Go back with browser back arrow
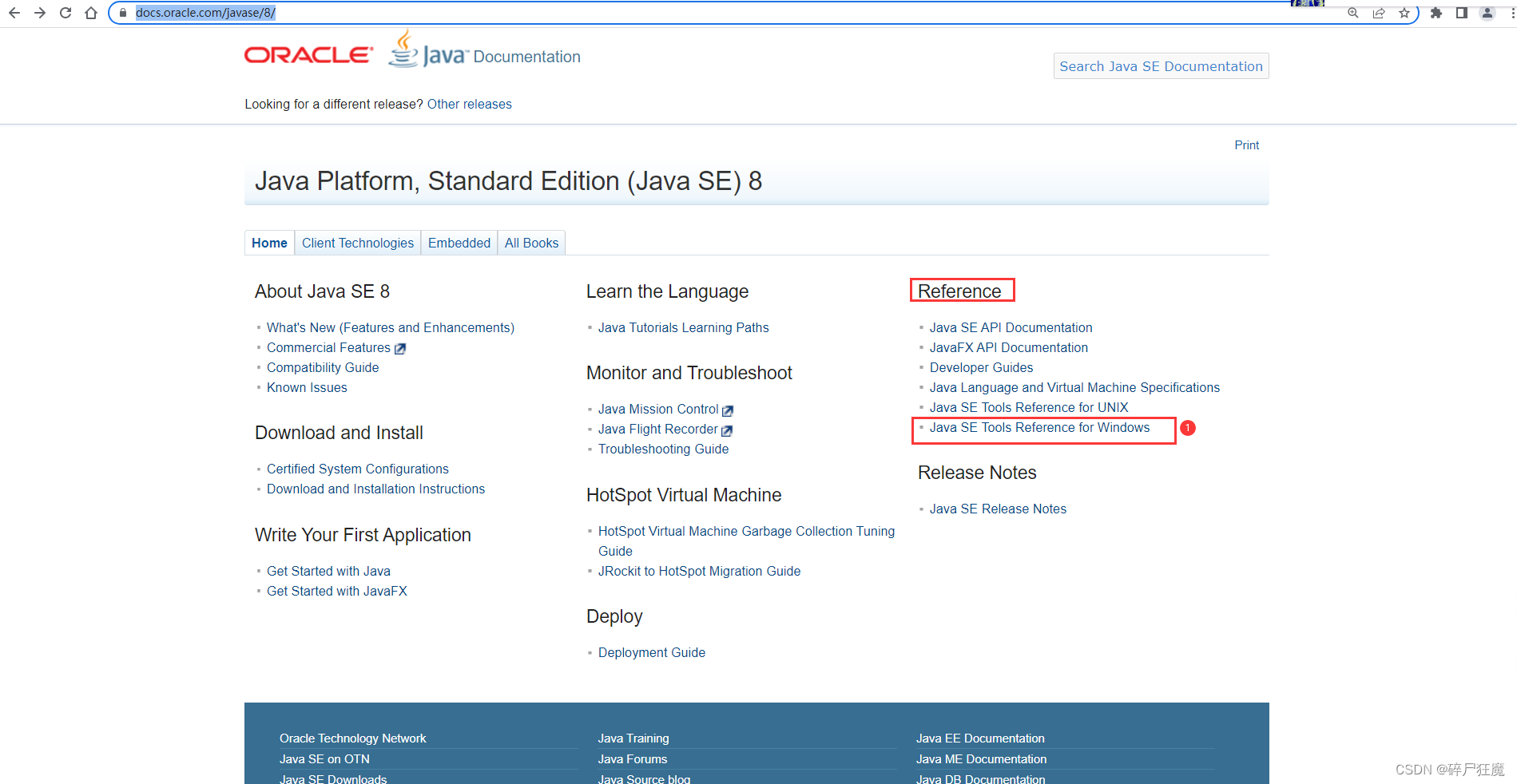Screen dimensions: 1517x784 14,13
